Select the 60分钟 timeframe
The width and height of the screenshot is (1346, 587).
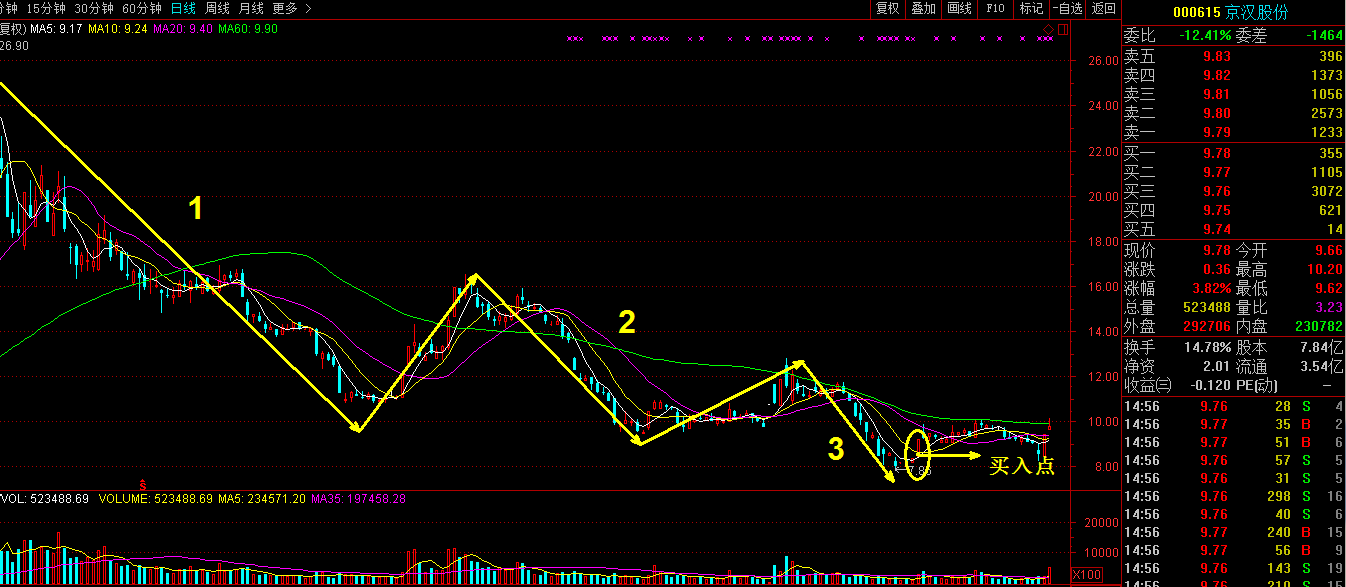pos(142,8)
